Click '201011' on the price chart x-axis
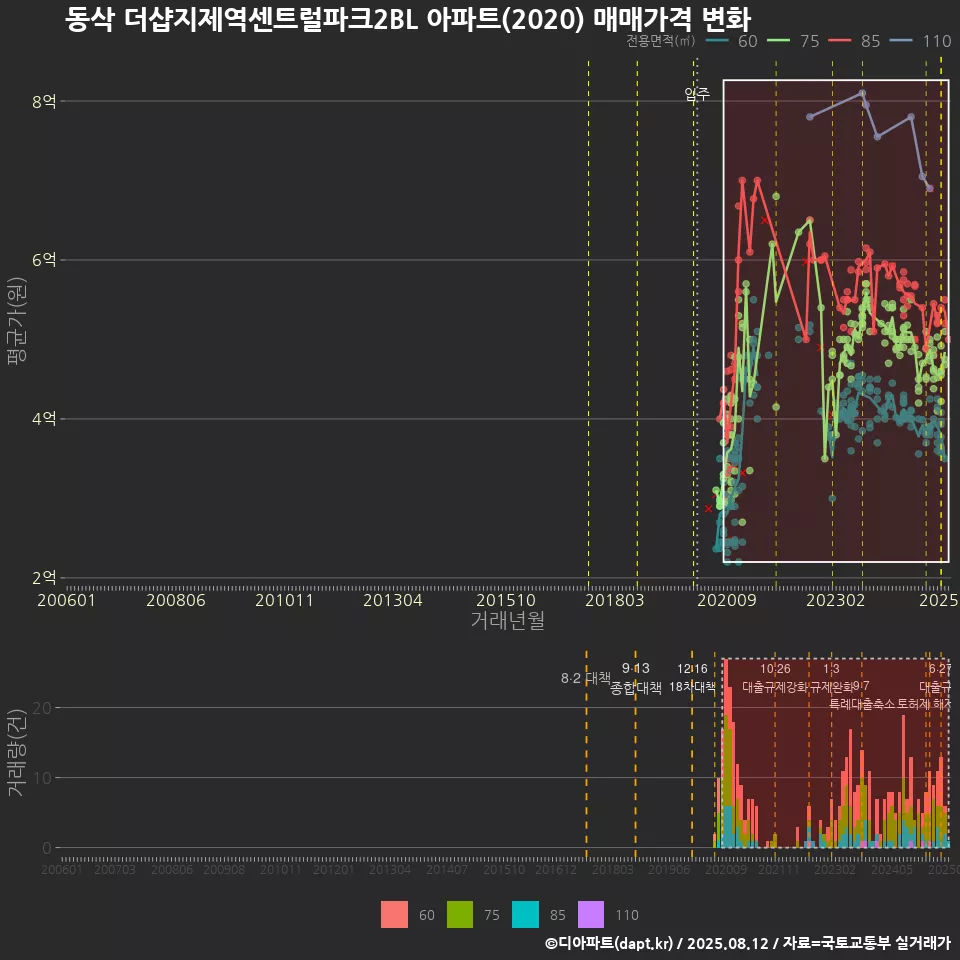Viewport: 960px width, 960px height. coord(284,600)
